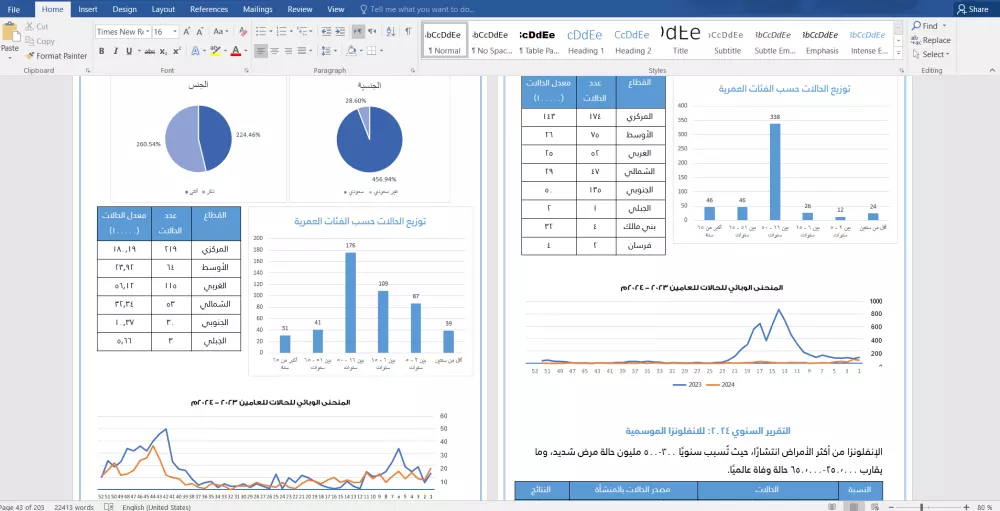Screen dimensions: 1000x511
Task: Click the Share button
Action: [x=972, y=9]
